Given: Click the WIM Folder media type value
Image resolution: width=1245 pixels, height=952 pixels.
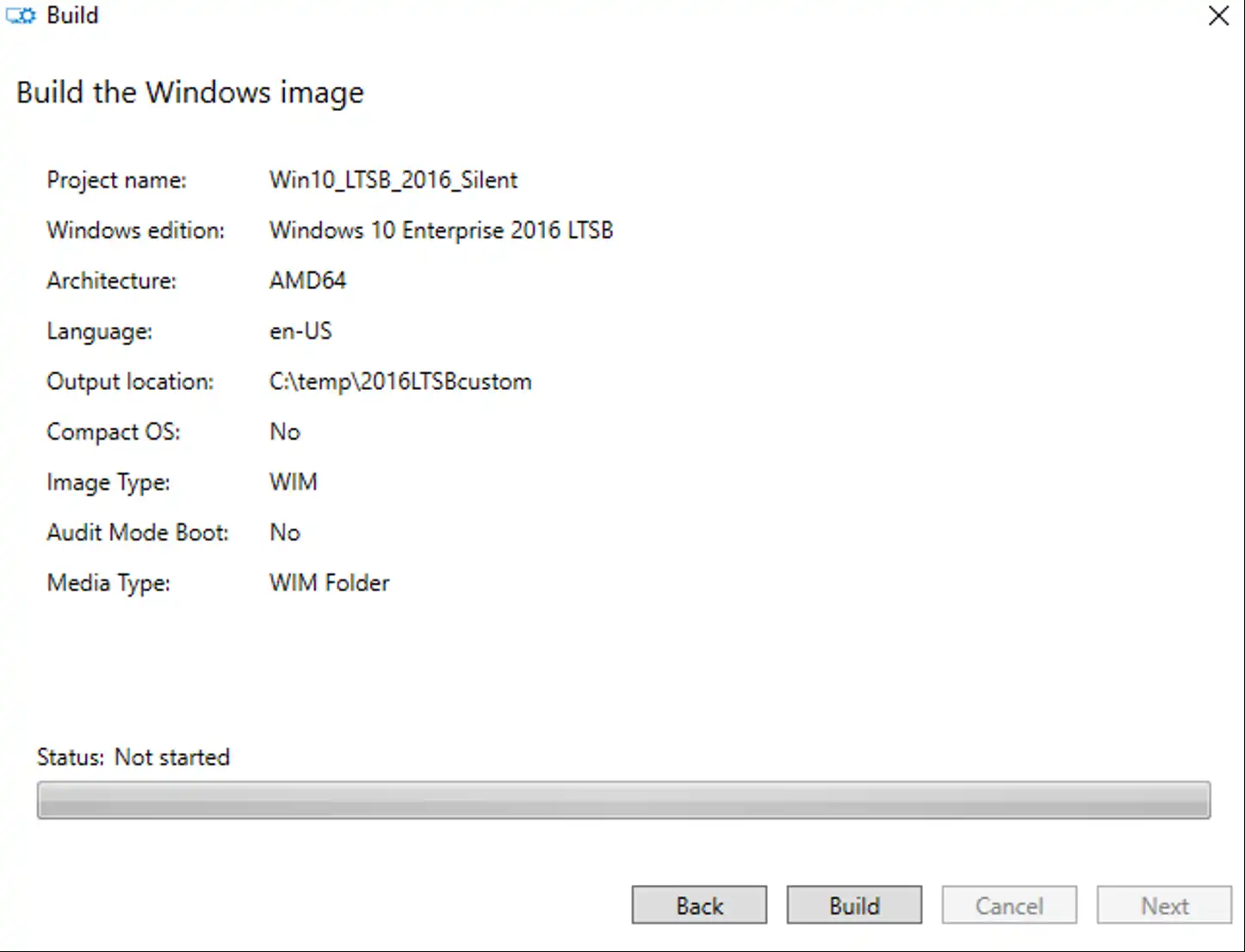Looking at the screenshot, I should tap(330, 583).
